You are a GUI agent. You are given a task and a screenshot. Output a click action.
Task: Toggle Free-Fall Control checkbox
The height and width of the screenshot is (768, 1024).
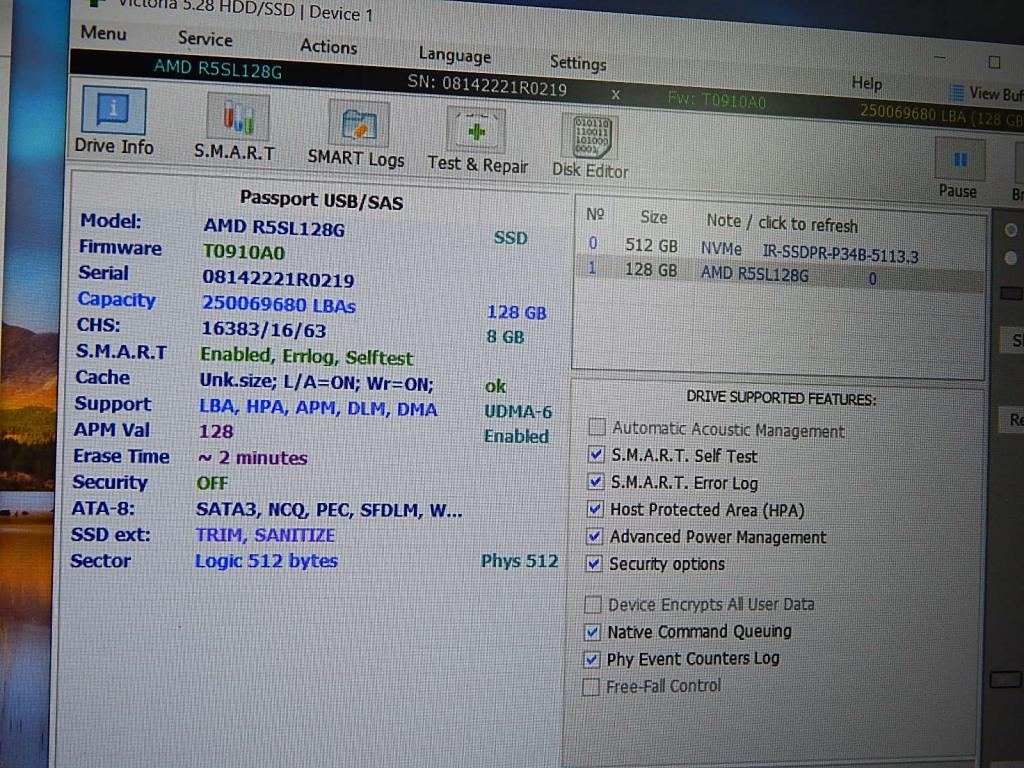coord(590,686)
